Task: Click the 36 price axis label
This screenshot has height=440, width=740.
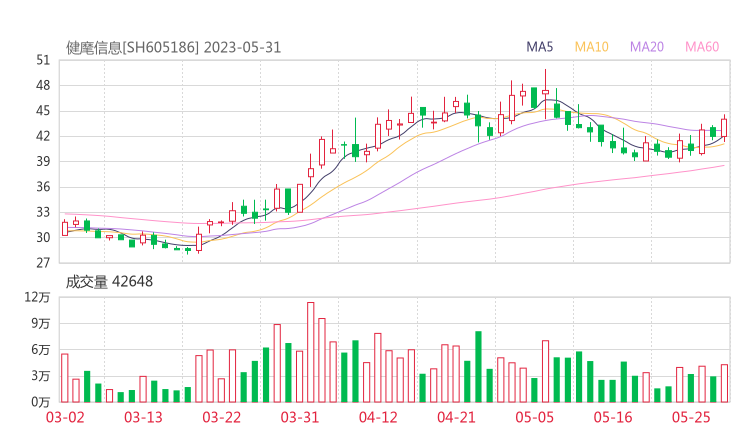Action: [x=43, y=187]
